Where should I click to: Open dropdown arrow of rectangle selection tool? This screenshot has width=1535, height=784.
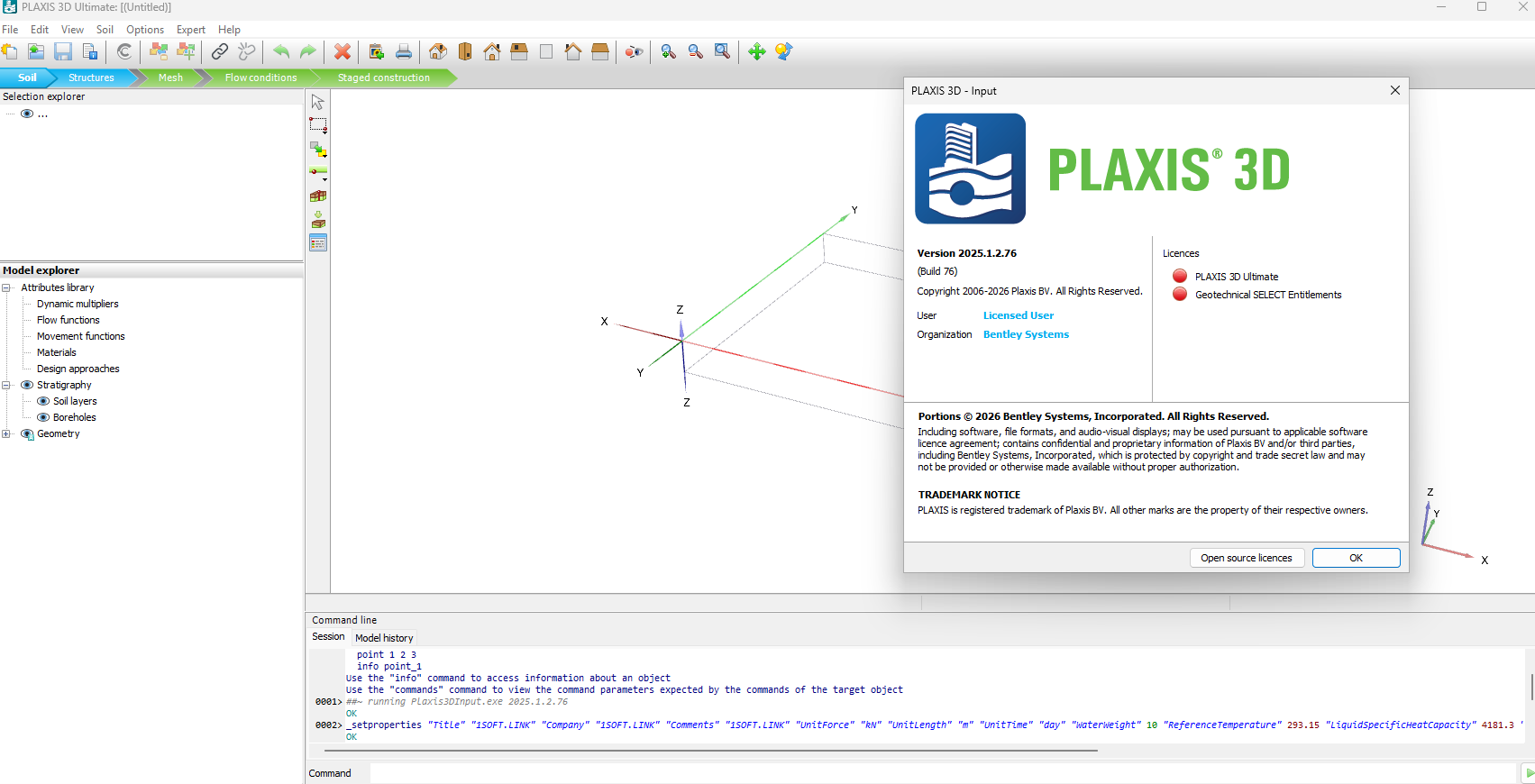point(324,132)
